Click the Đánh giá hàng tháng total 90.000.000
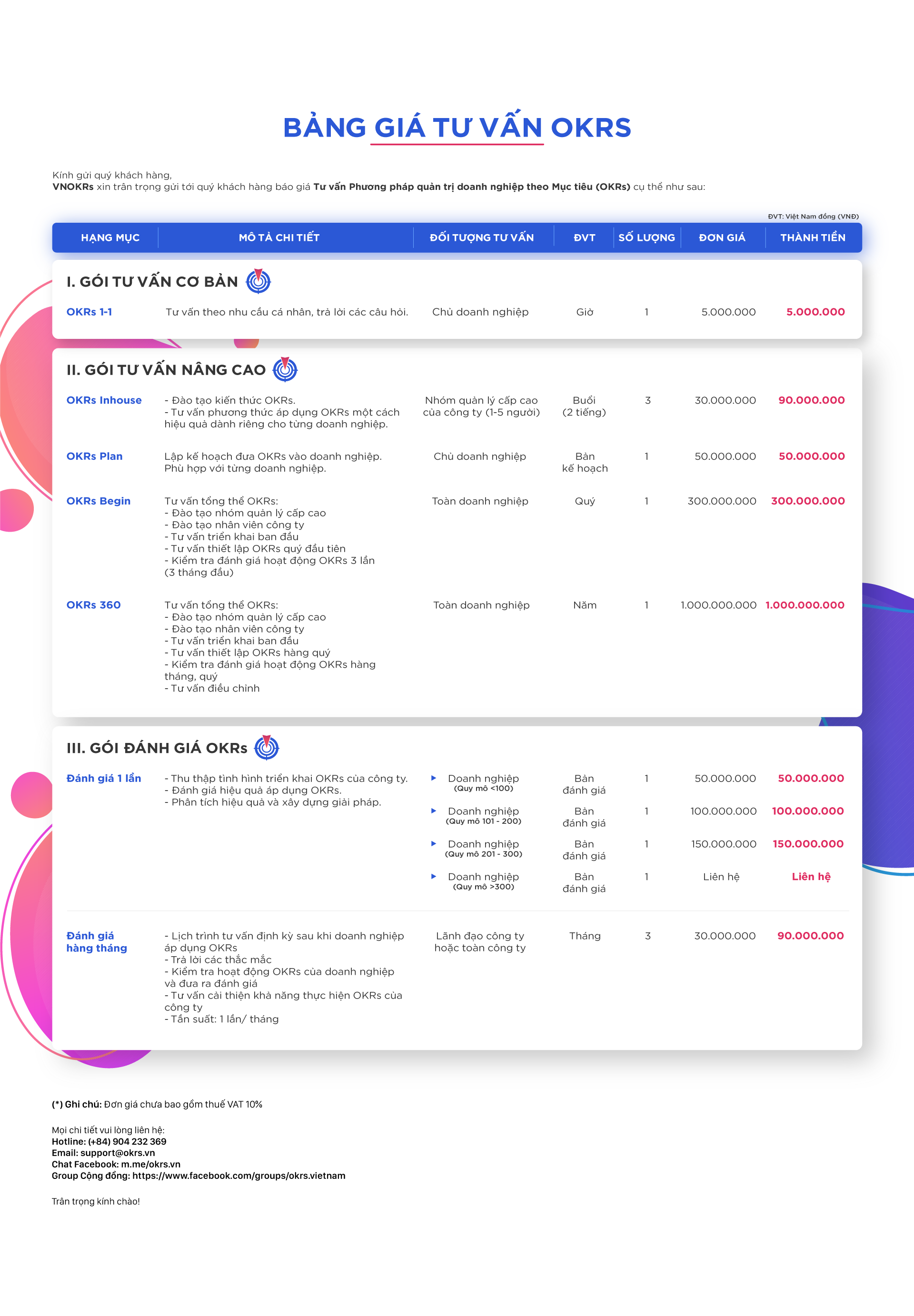 tap(810, 935)
